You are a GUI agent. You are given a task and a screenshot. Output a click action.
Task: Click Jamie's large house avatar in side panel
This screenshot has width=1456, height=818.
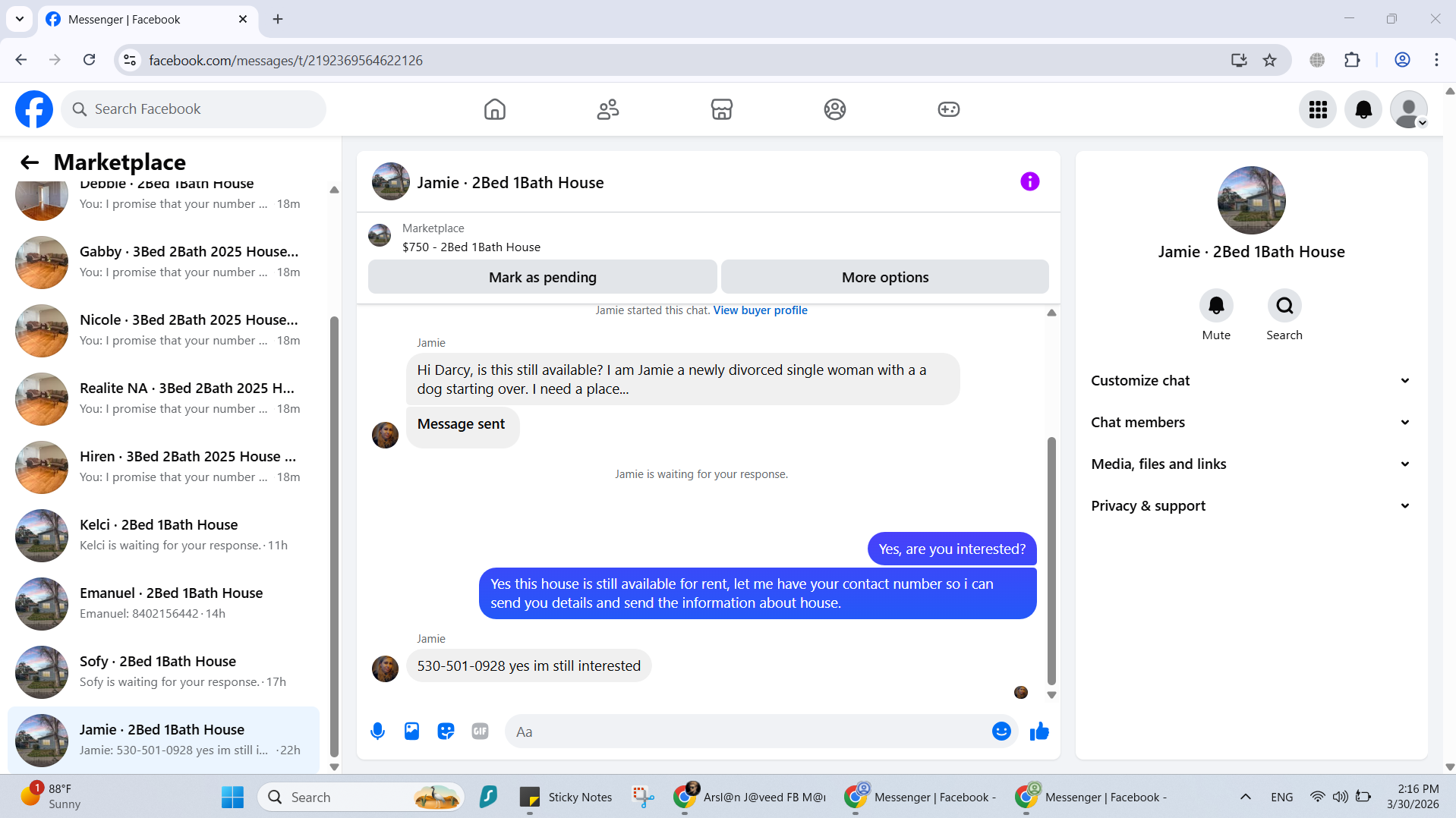(x=1251, y=200)
